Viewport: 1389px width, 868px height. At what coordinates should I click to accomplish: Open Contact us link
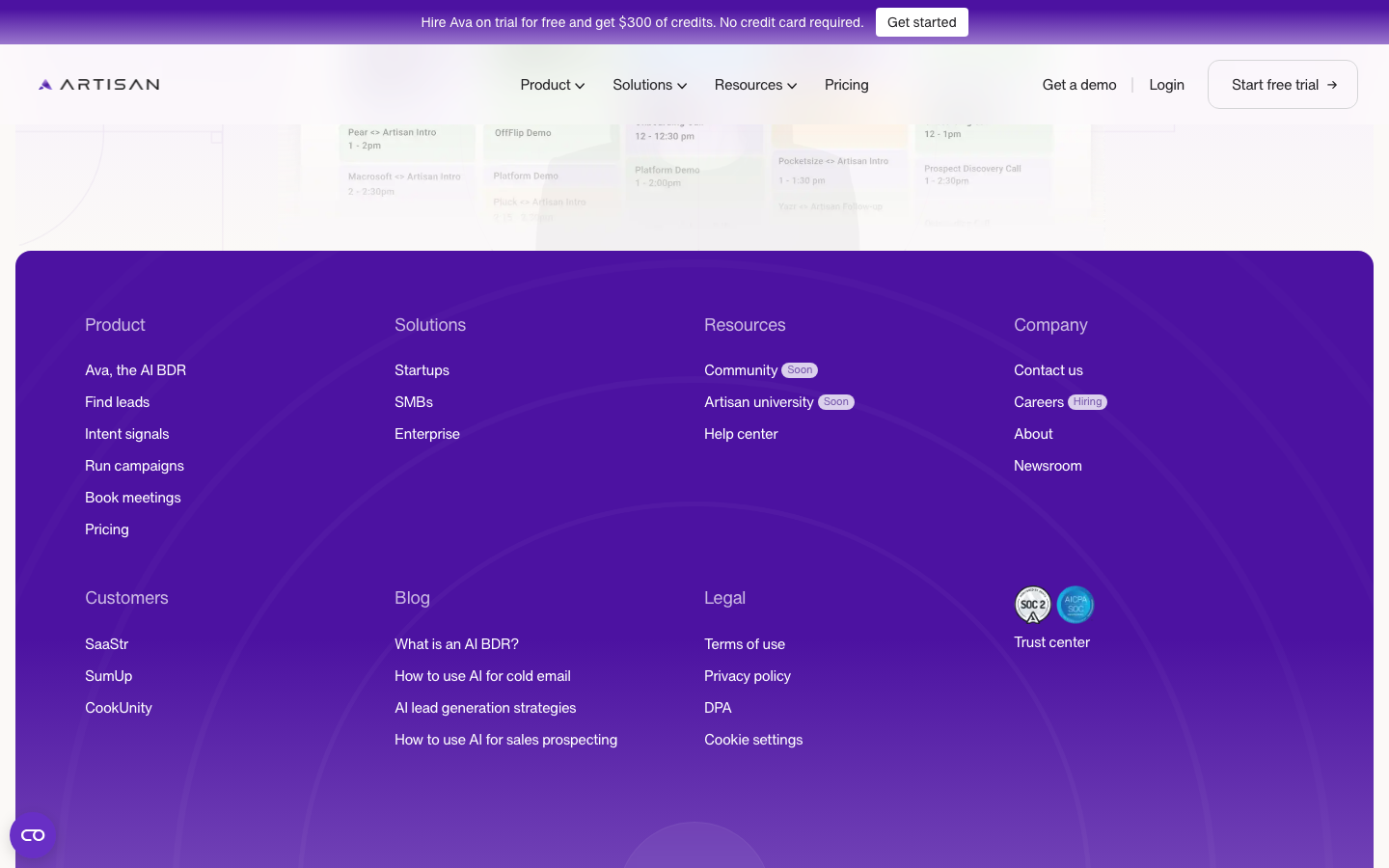(1049, 370)
